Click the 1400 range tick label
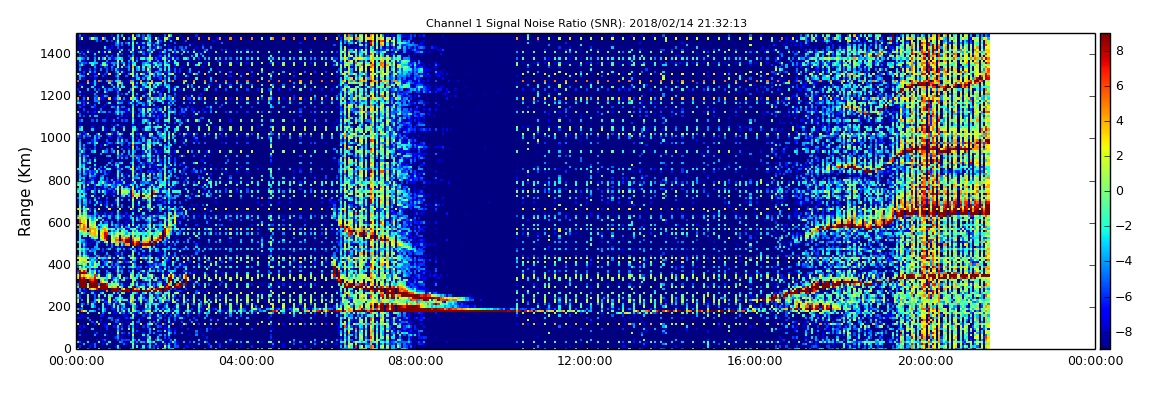Image resolution: width=1150 pixels, height=407 pixels. tap(56, 54)
